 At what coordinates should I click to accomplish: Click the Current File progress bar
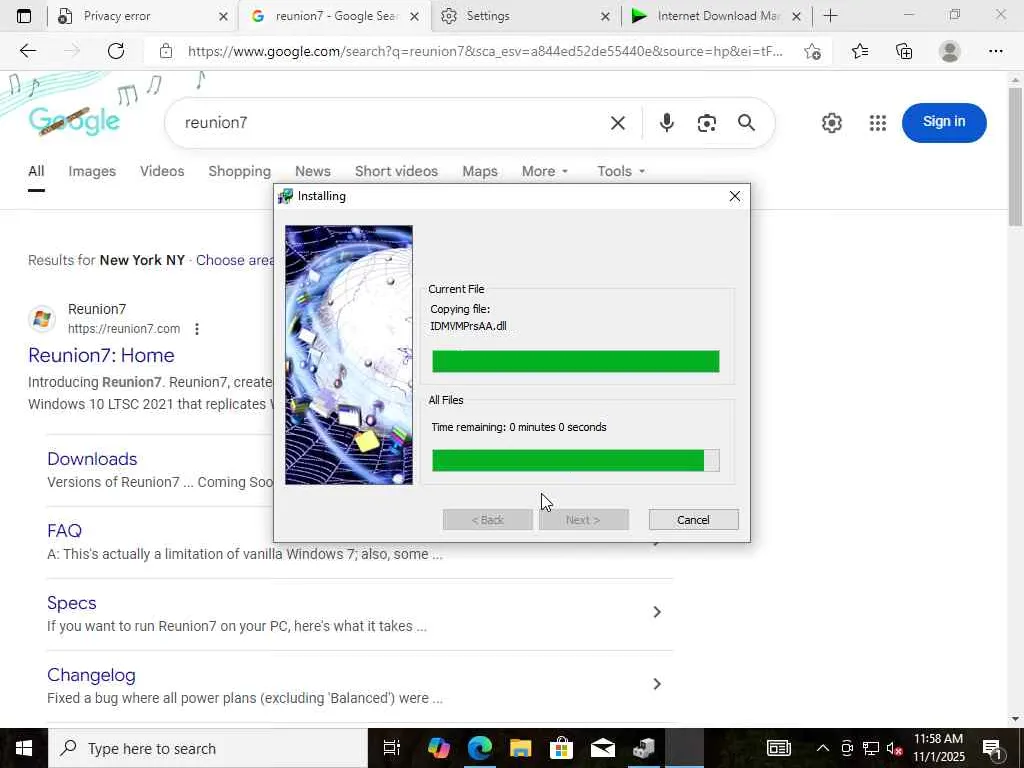point(576,361)
